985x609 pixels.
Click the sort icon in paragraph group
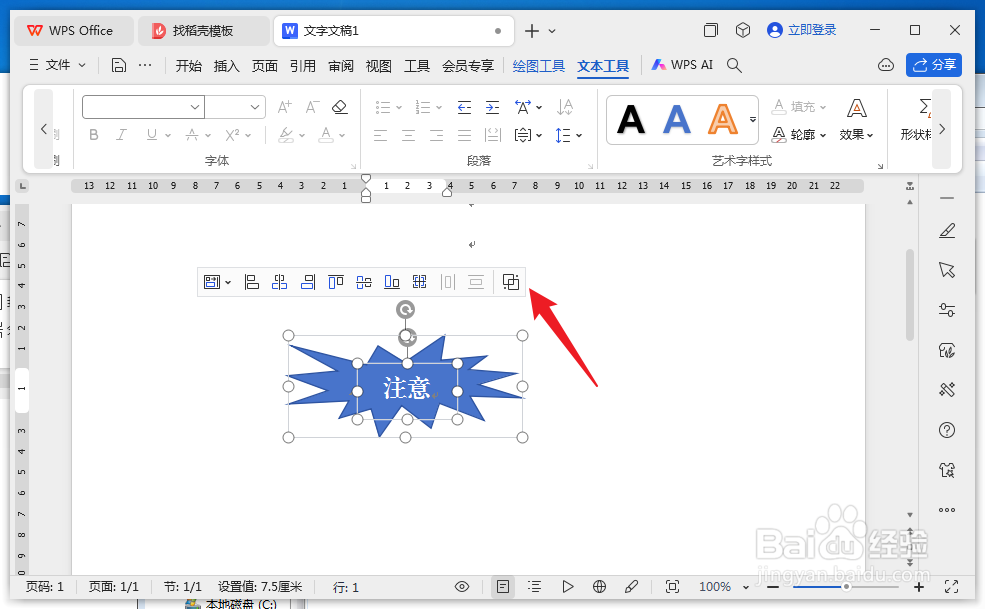(565, 107)
